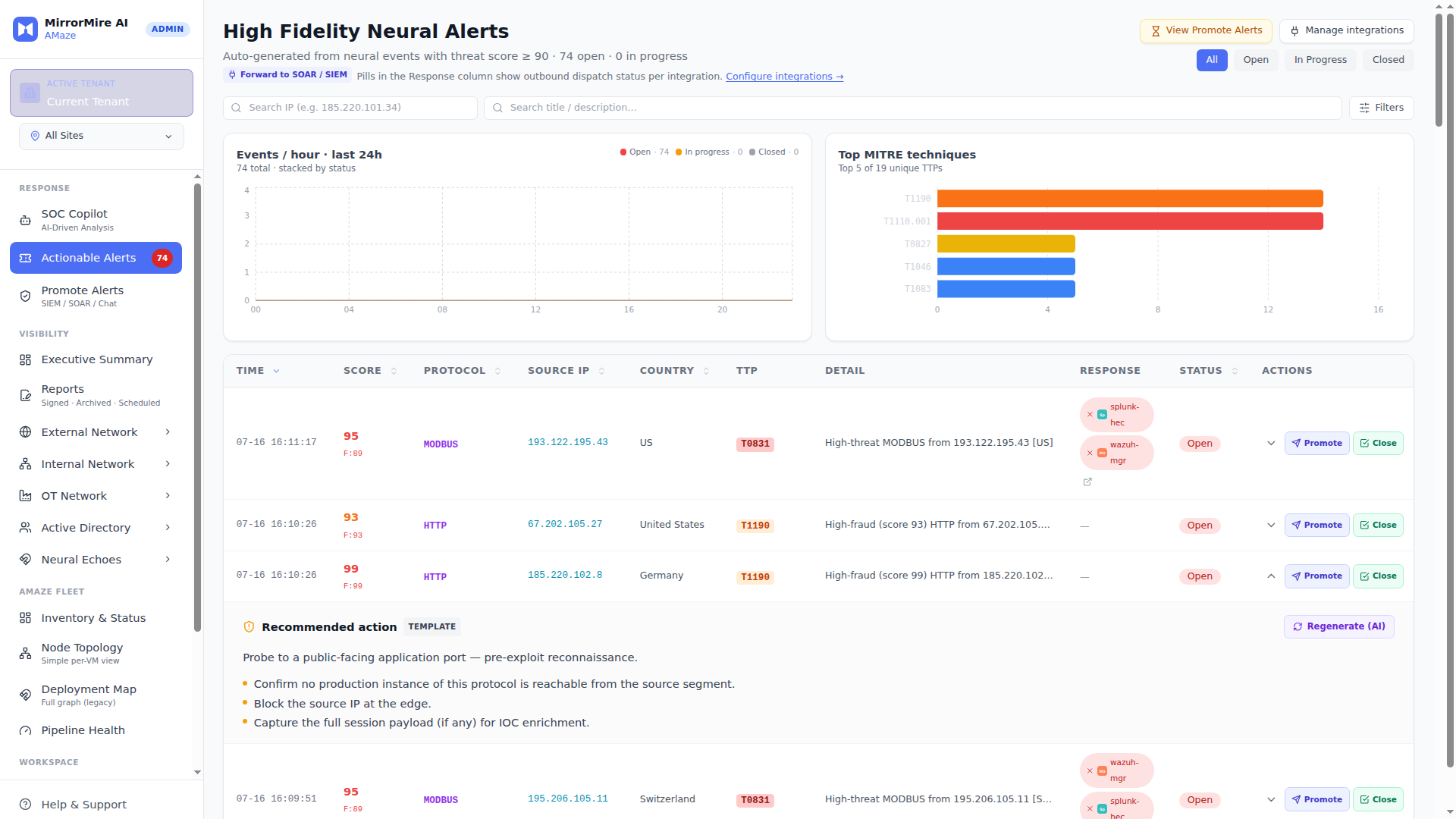Select the All filter tab
Image resolution: width=1456 pixels, height=819 pixels.
(x=1212, y=60)
